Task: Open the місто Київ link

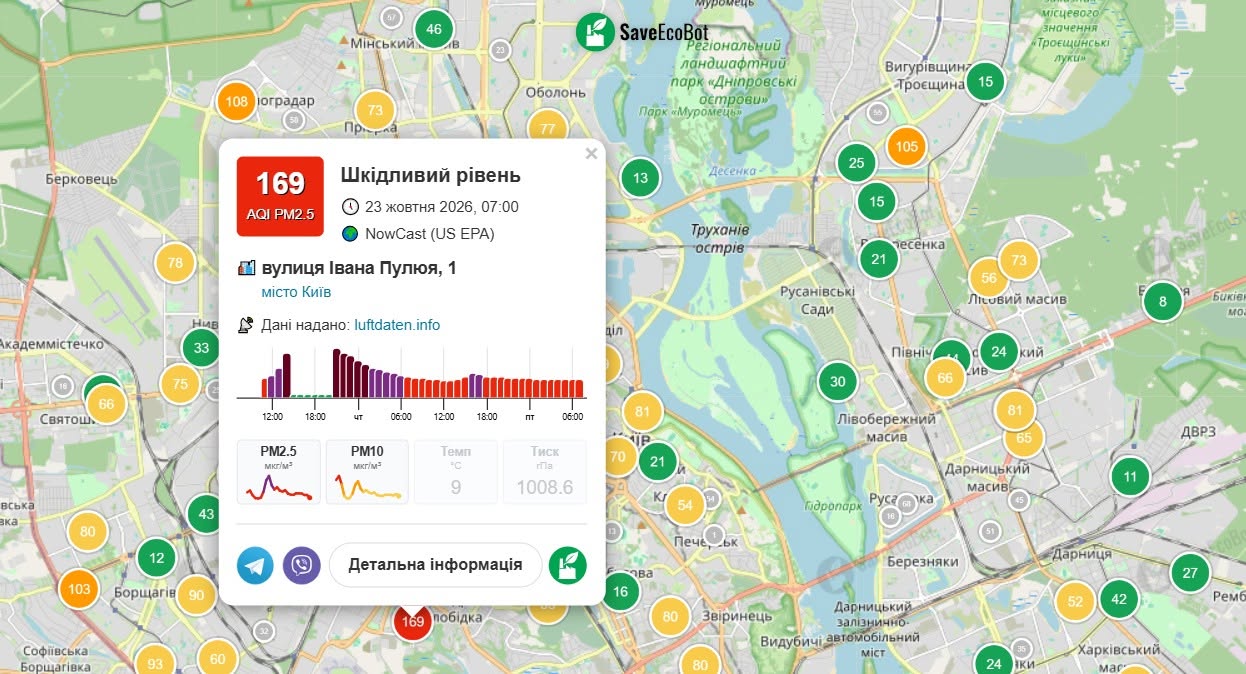Action: click(296, 292)
